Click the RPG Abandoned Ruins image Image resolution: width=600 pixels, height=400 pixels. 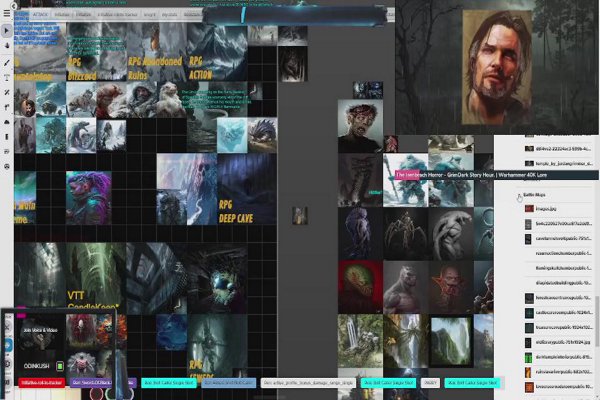(x=157, y=52)
